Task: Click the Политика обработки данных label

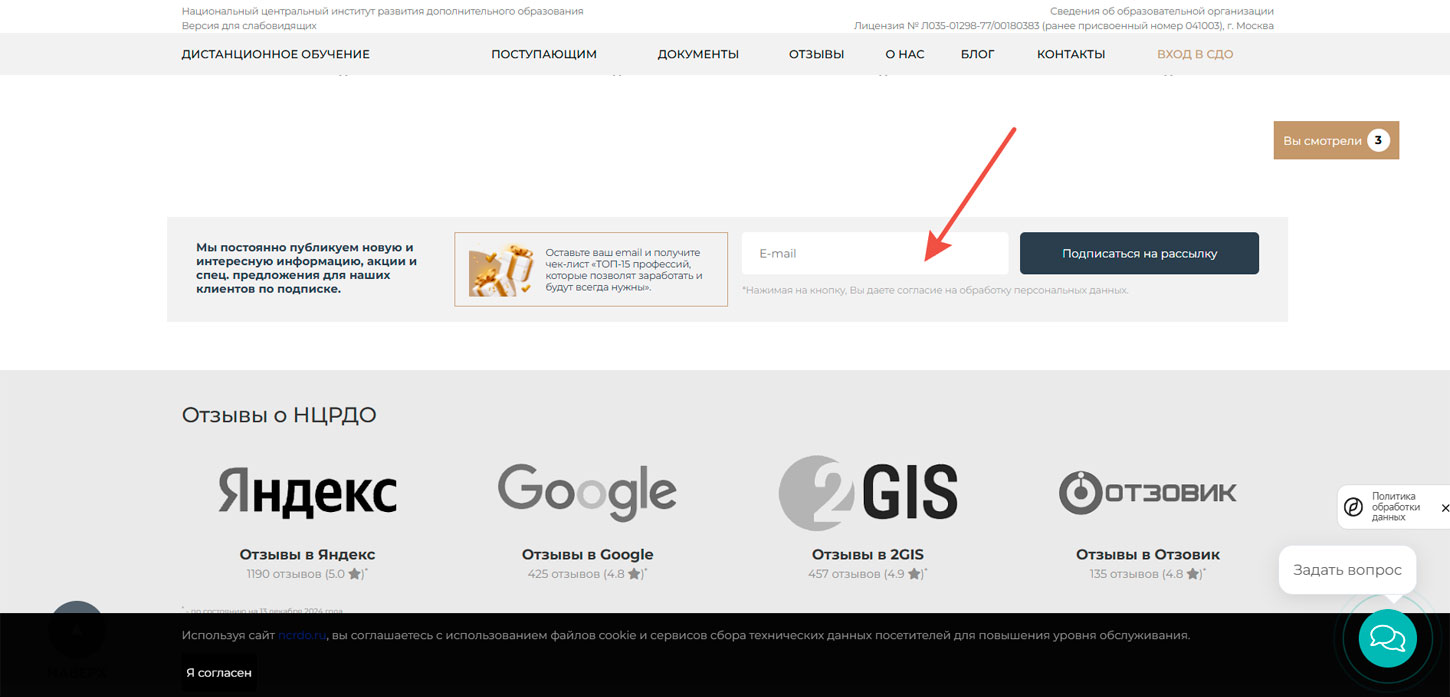Action: pyautogui.click(x=1396, y=507)
